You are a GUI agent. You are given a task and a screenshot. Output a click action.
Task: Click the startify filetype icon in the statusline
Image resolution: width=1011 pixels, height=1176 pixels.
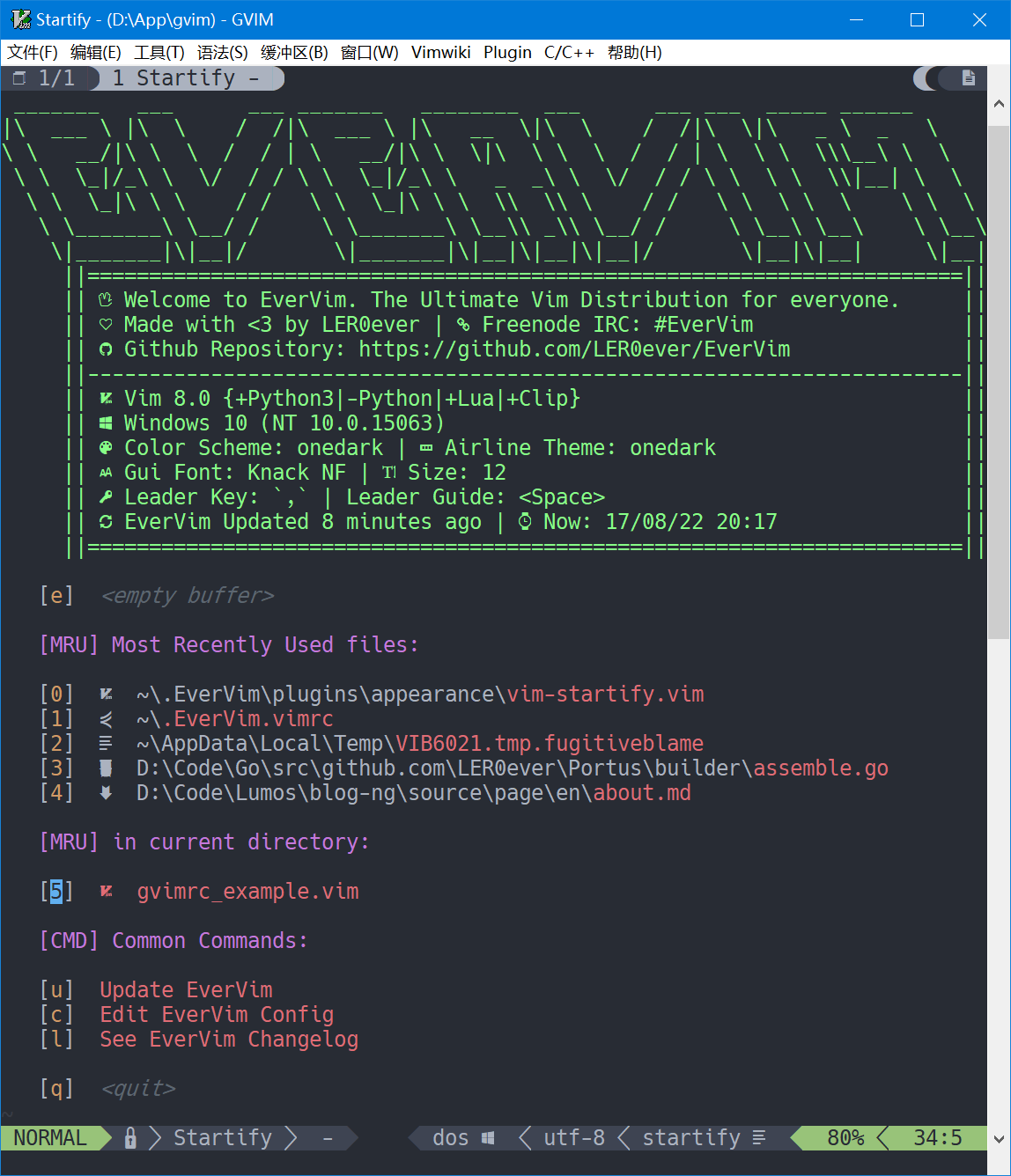pyautogui.click(x=757, y=1137)
